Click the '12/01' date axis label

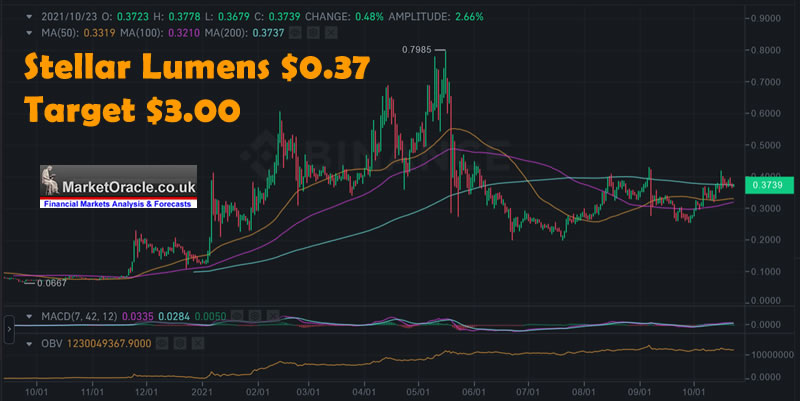click(146, 392)
